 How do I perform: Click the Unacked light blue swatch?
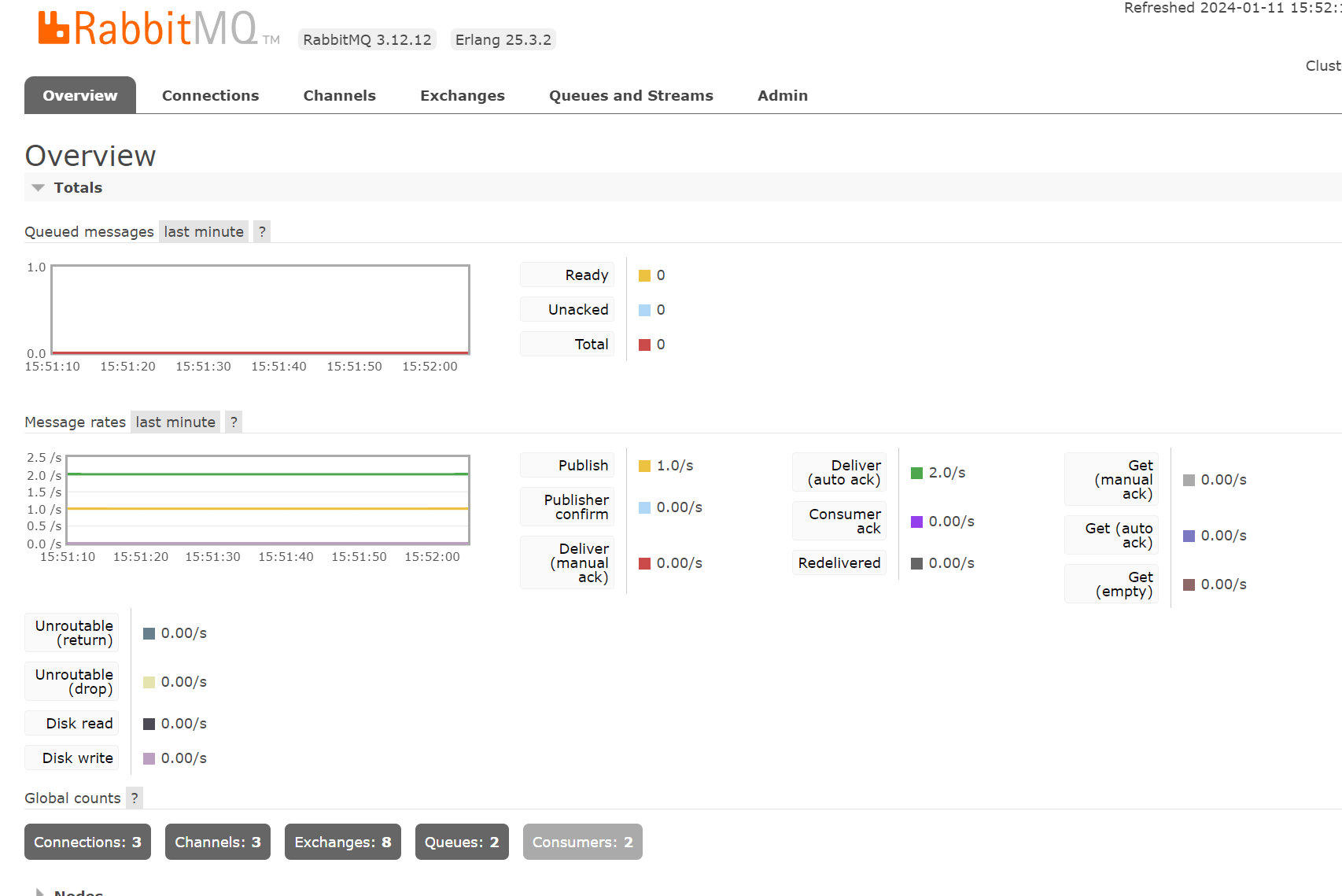[644, 310]
